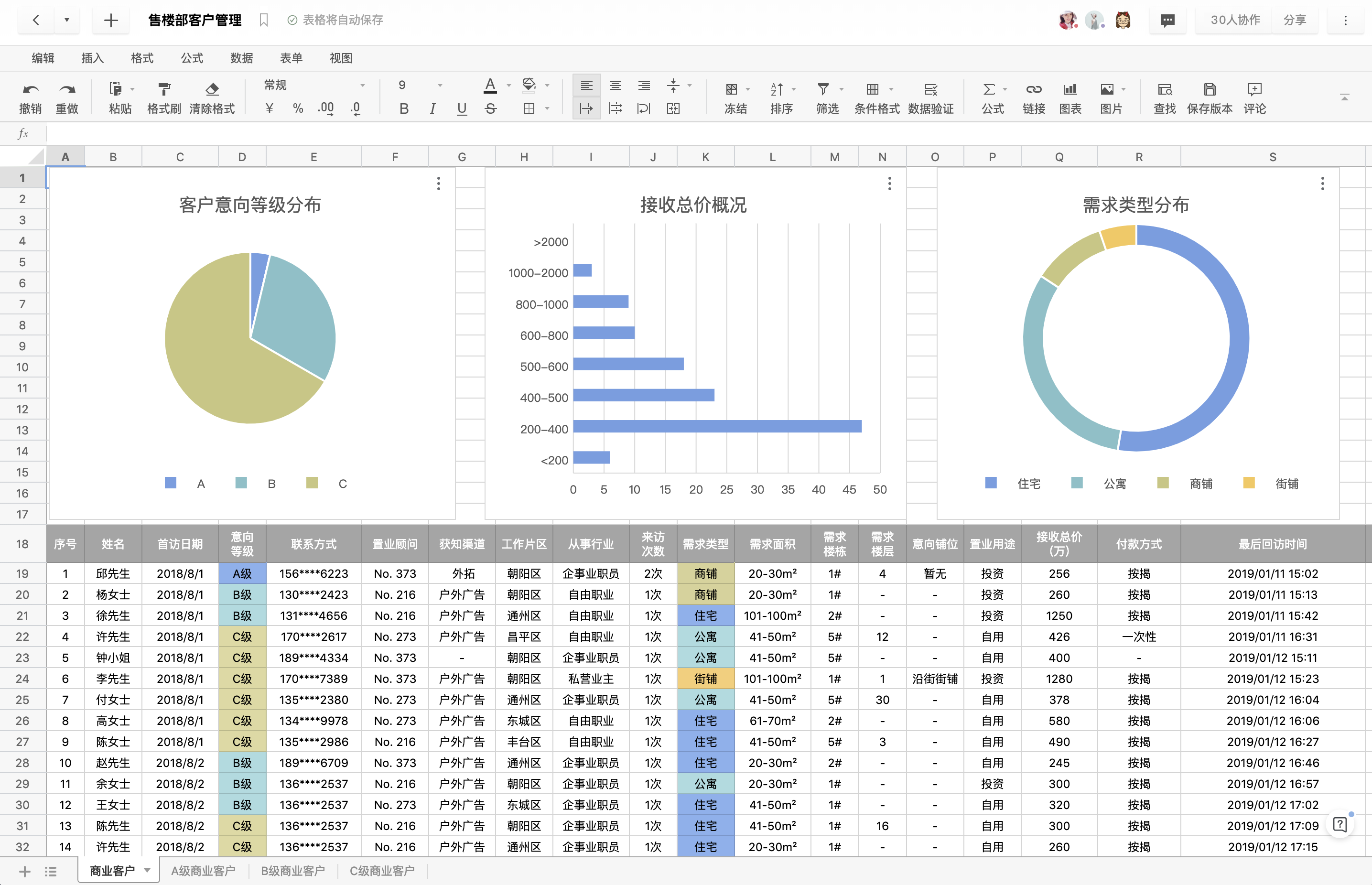1372x885 pixels.
Task: Toggle text overflow wrap mode
Action: tap(587, 108)
